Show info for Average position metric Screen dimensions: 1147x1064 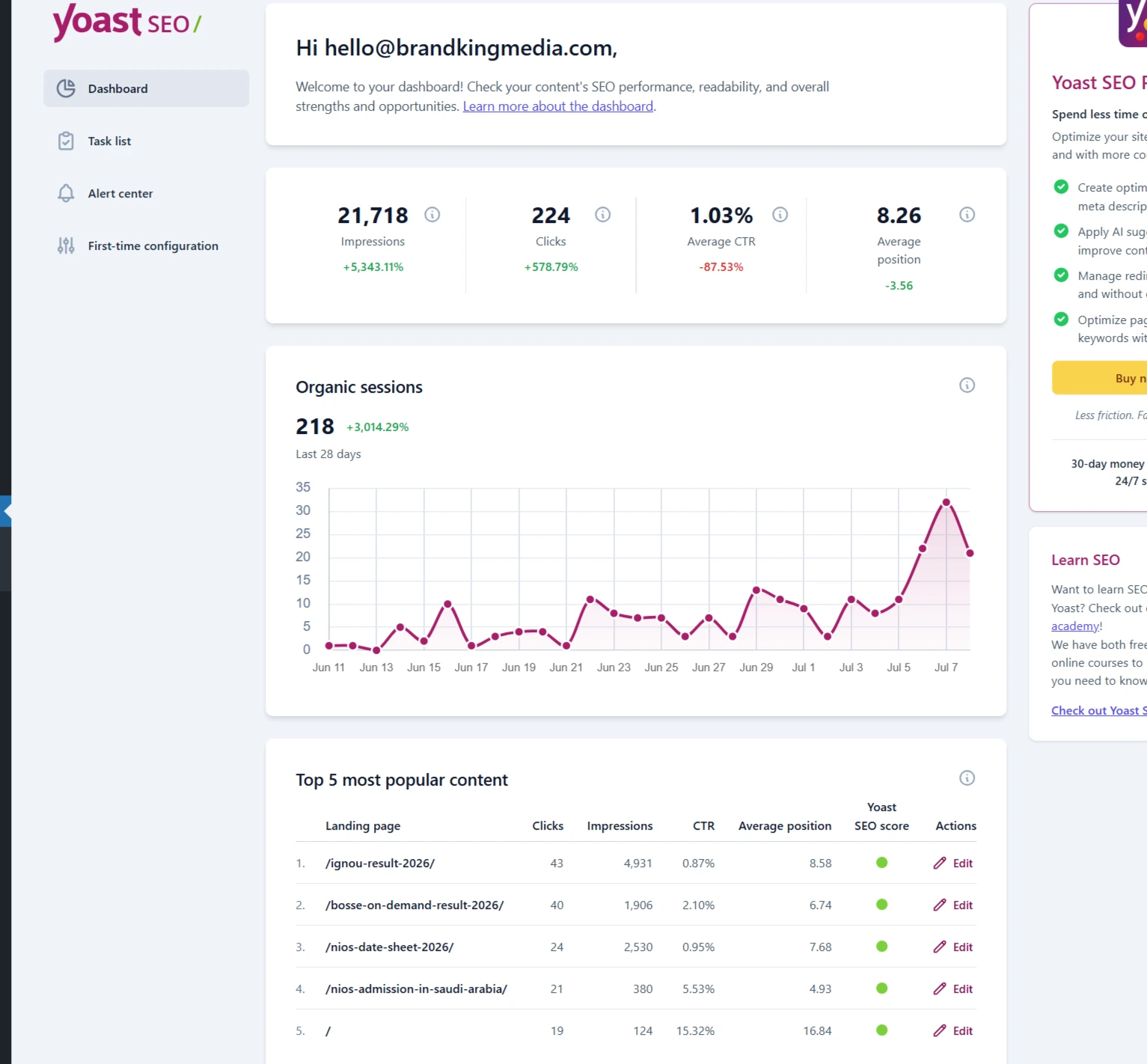(x=967, y=215)
